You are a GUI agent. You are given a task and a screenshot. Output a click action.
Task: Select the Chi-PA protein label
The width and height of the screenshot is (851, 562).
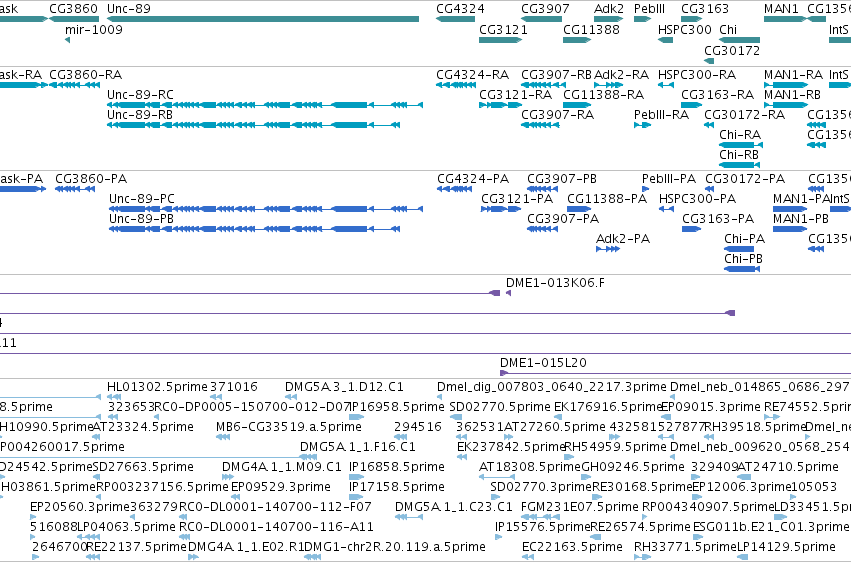(744, 239)
